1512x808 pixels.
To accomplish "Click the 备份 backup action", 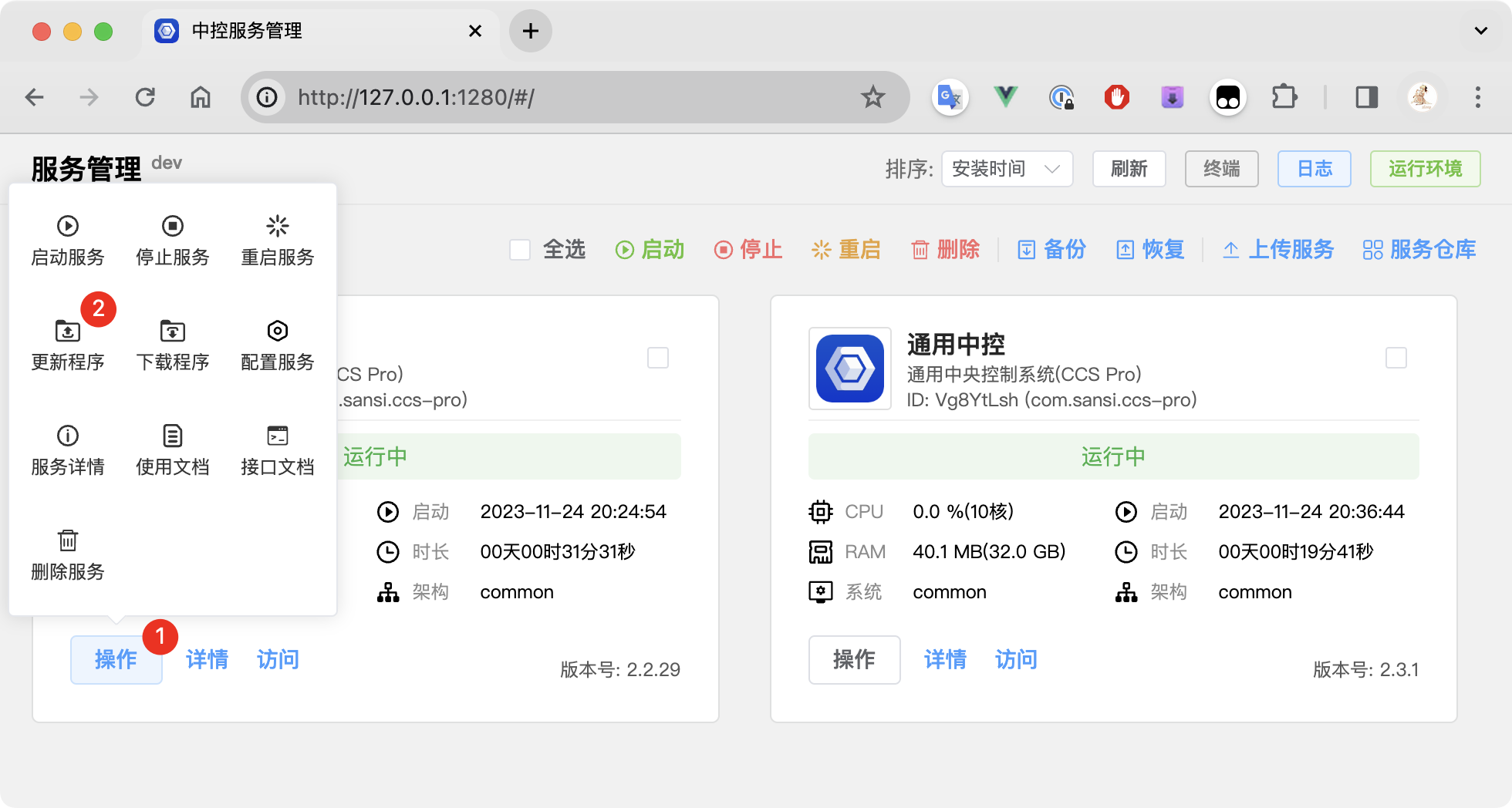I will [1051, 250].
